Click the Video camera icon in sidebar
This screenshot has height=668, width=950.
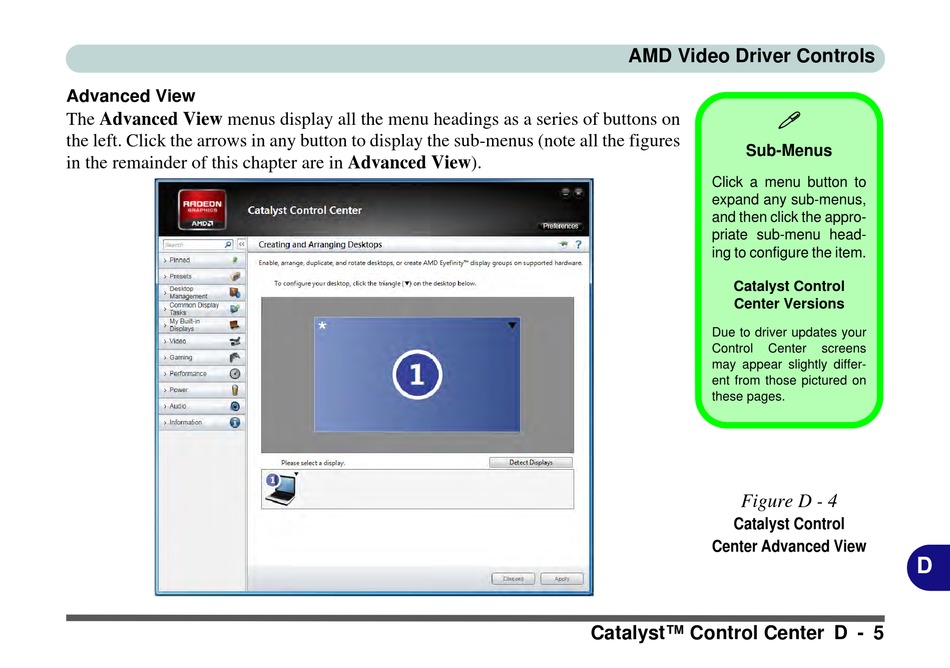pyautogui.click(x=235, y=342)
